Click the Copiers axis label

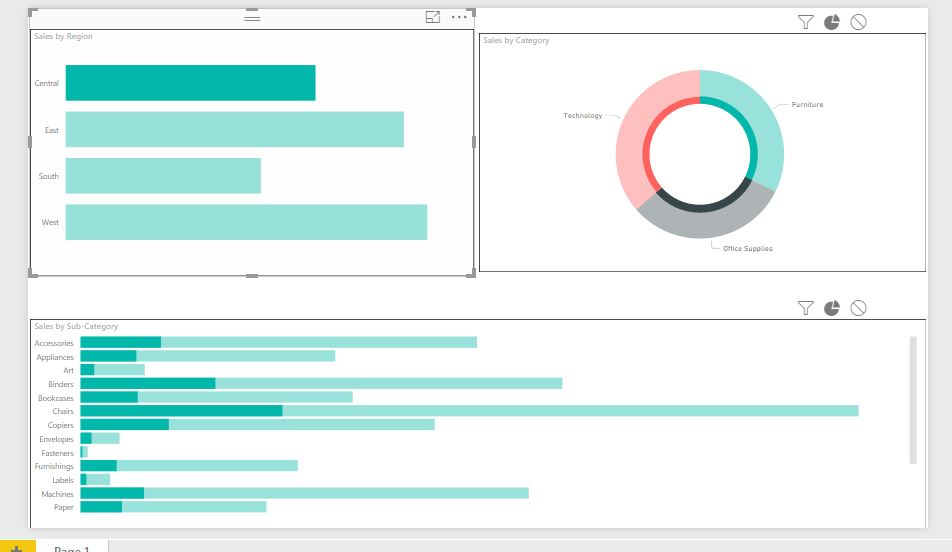(x=61, y=425)
